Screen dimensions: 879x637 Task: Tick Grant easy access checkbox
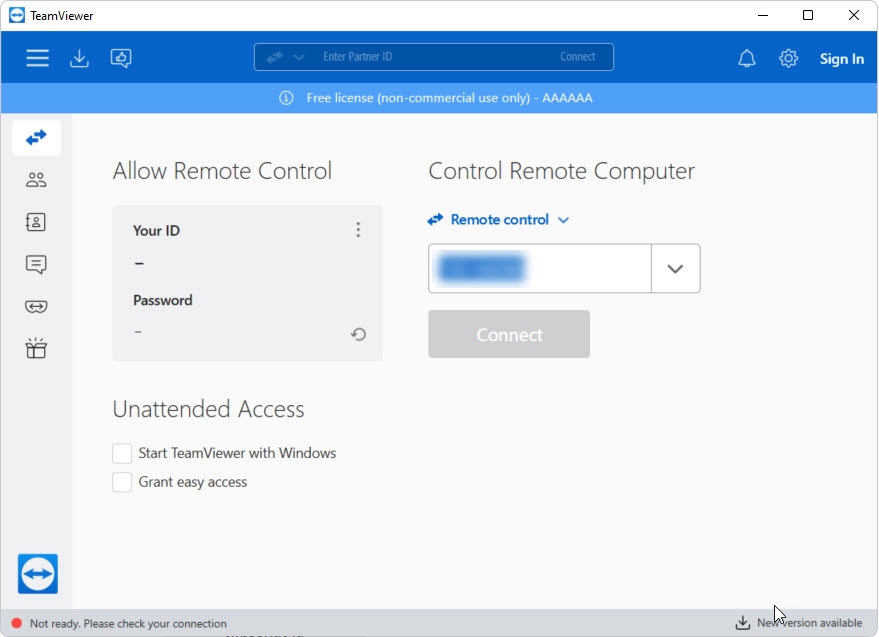click(x=122, y=482)
